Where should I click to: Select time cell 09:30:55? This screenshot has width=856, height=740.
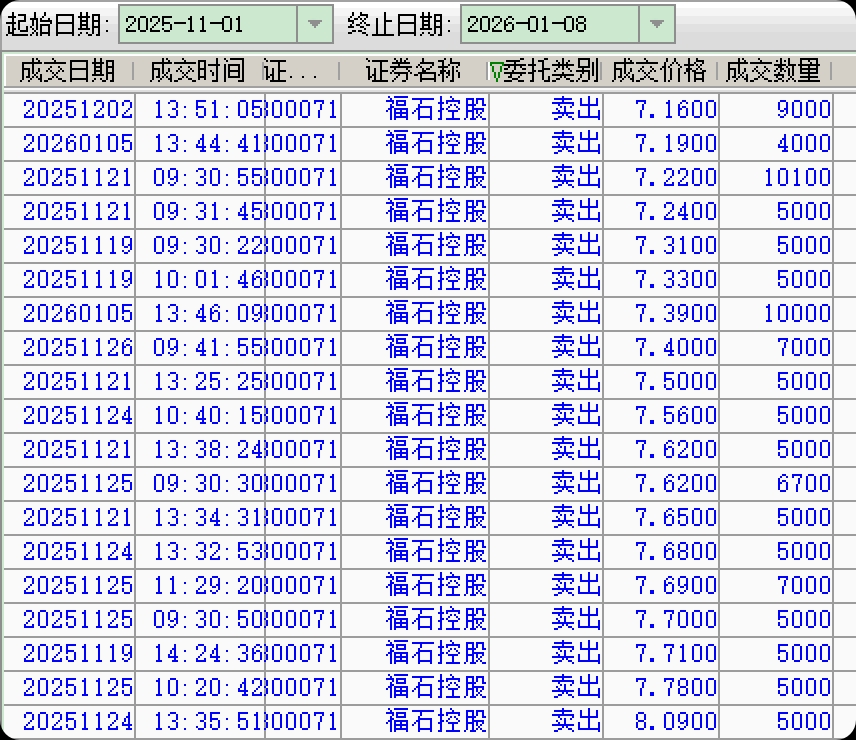point(200,177)
